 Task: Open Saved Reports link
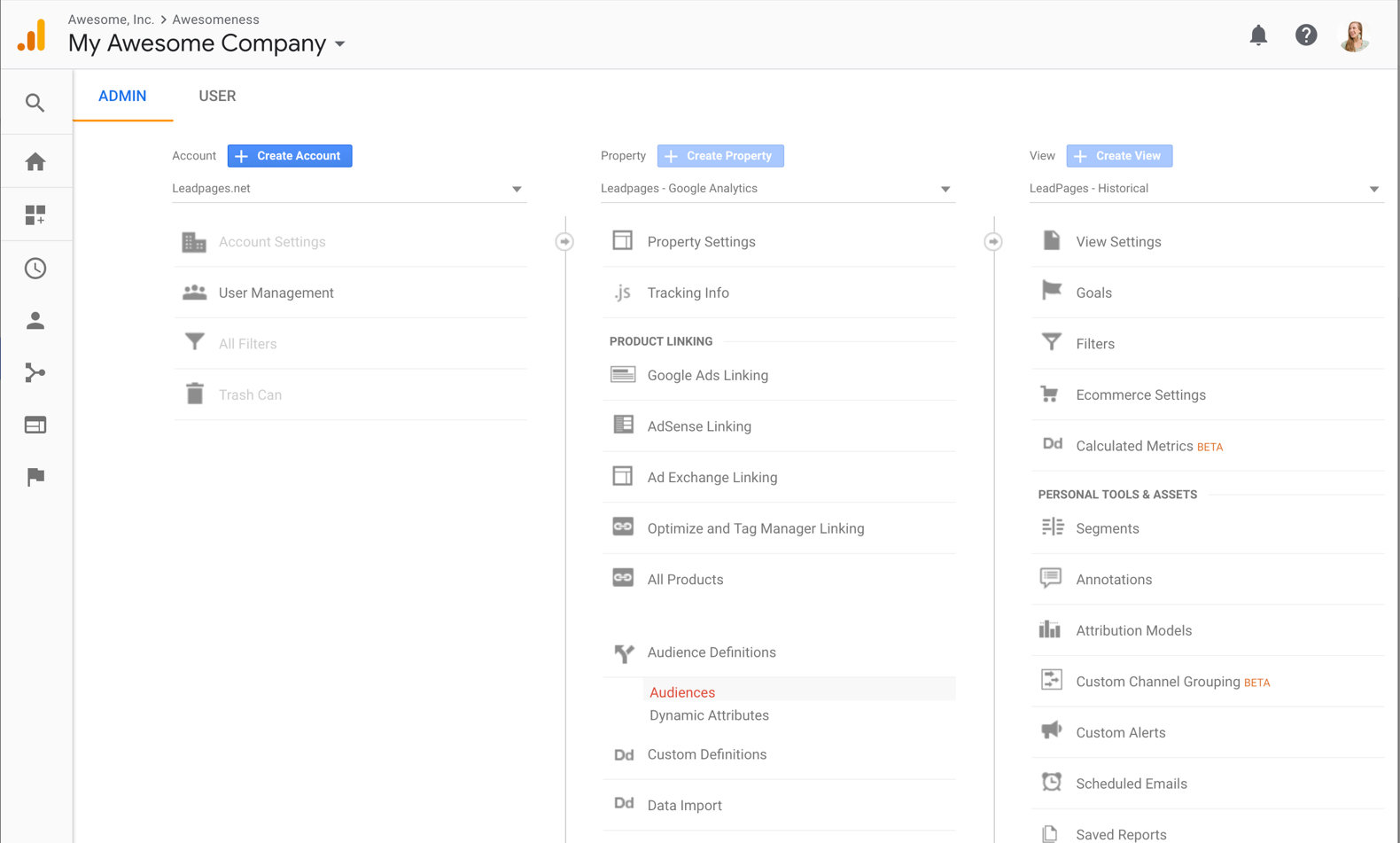1121,835
